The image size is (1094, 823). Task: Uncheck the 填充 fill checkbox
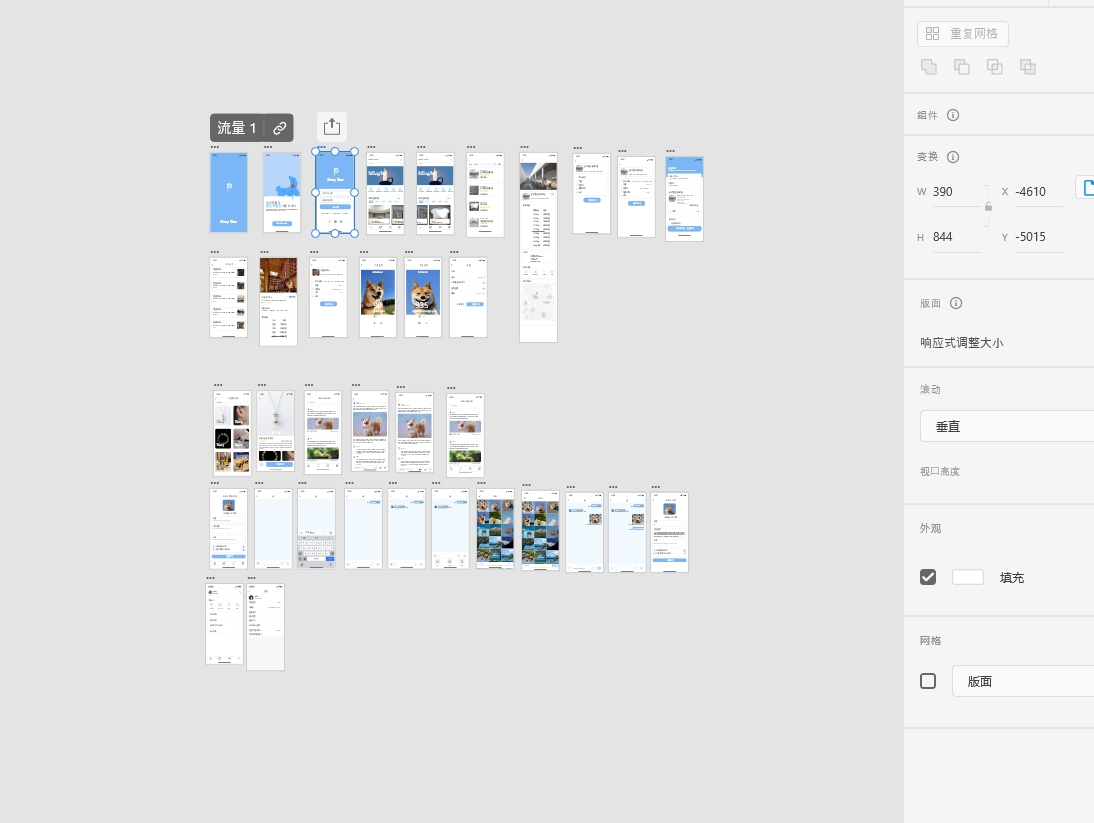tap(928, 577)
